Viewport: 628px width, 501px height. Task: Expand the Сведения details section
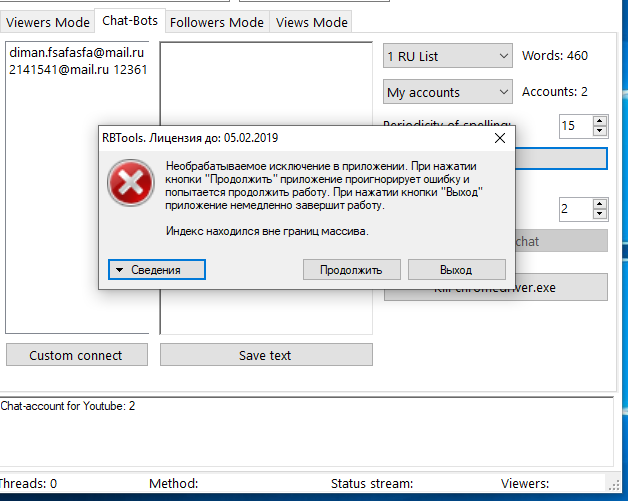pos(156,270)
